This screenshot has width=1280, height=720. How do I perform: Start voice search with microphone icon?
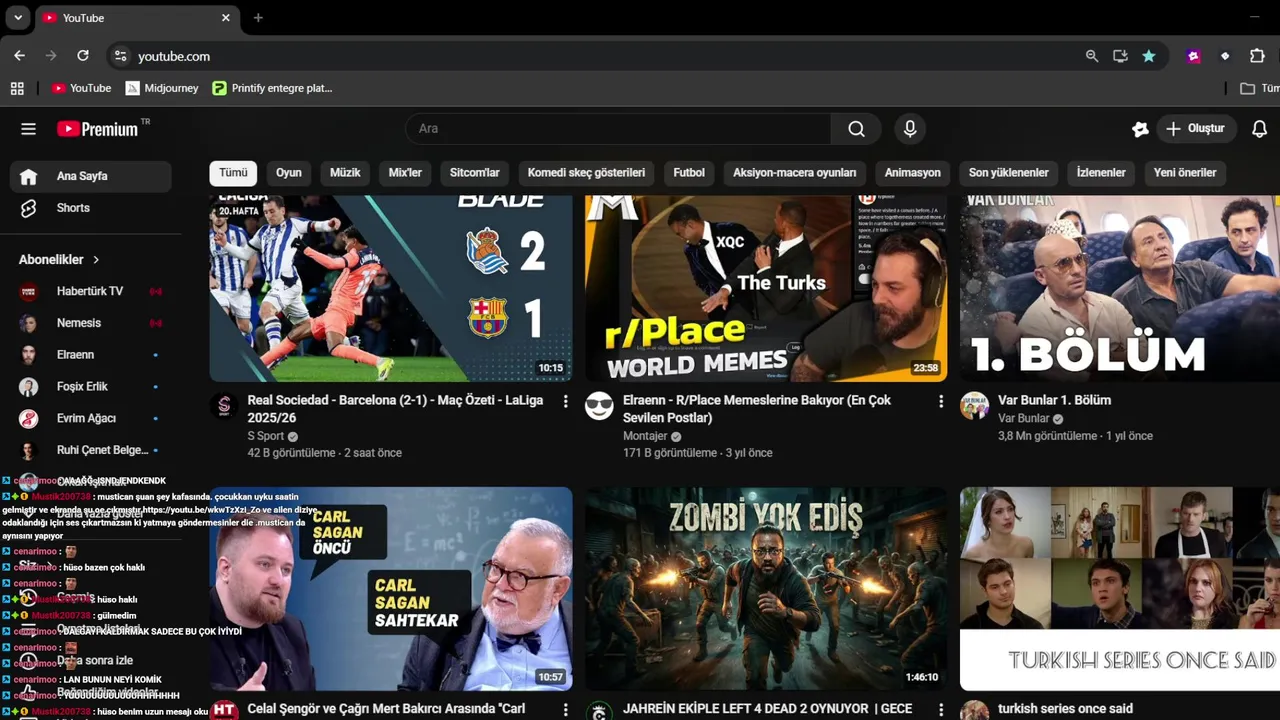tap(909, 129)
